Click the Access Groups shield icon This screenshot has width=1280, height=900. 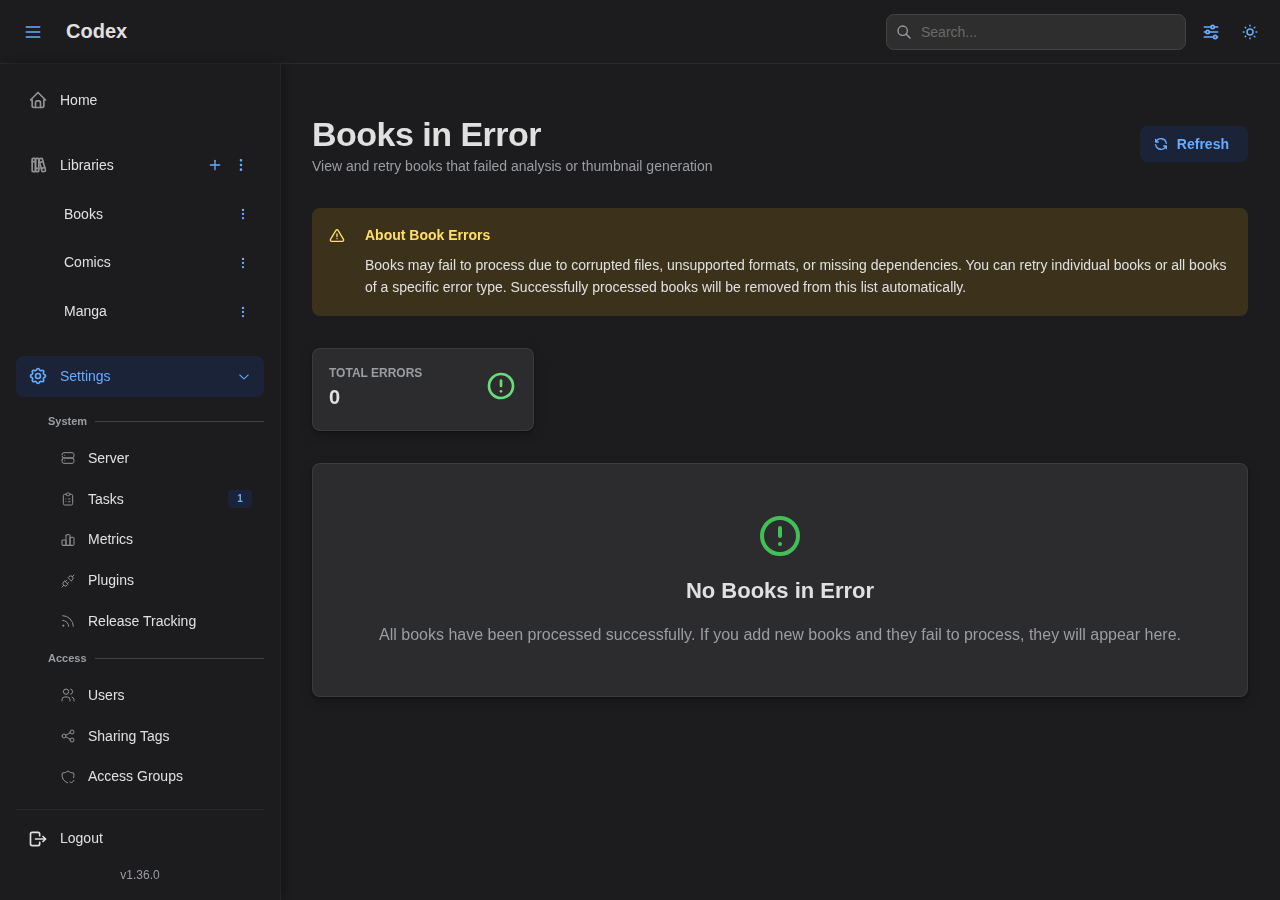click(x=68, y=777)
